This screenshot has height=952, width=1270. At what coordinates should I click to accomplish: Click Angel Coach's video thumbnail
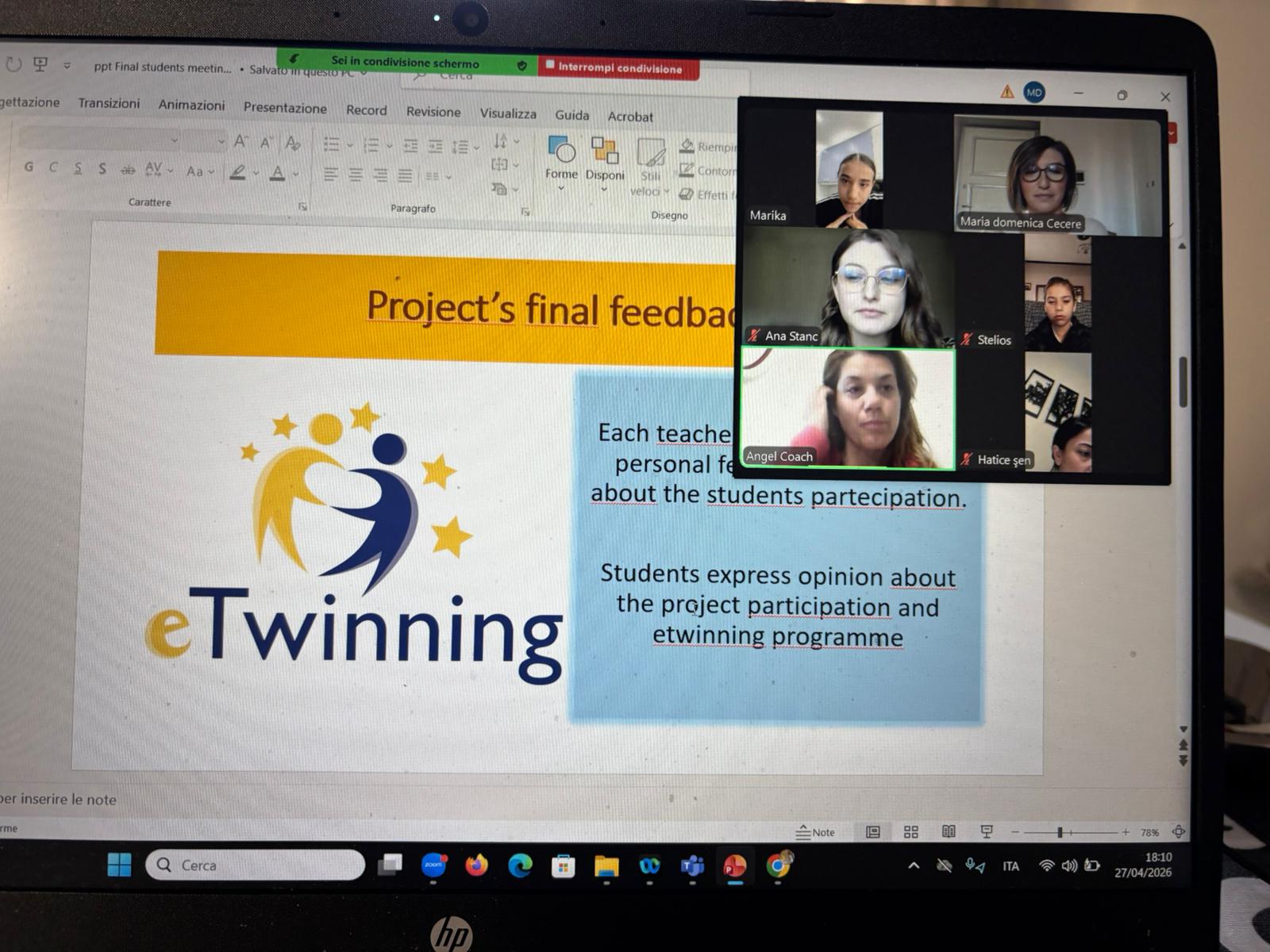point(848,409)
